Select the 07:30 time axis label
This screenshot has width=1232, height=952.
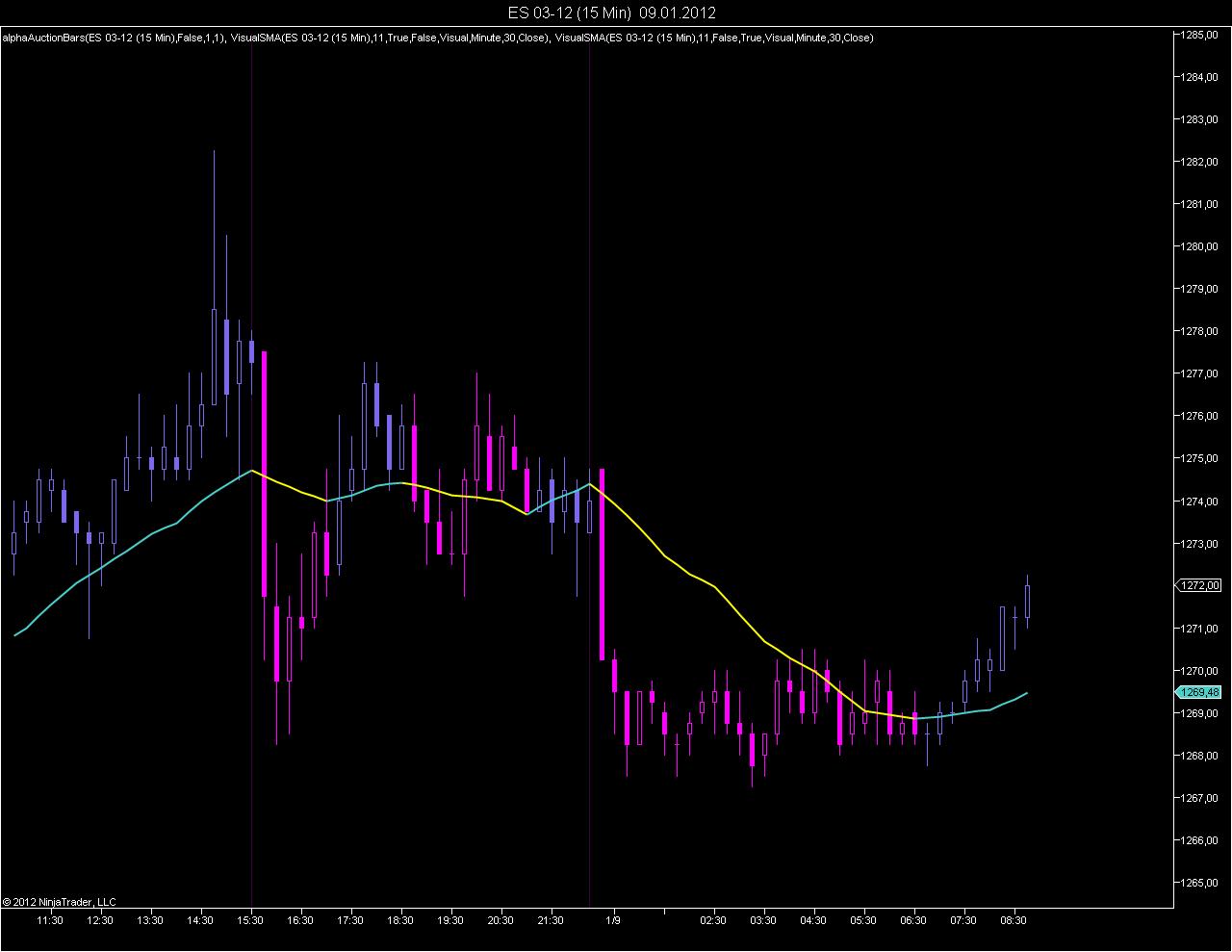(963, 920)
